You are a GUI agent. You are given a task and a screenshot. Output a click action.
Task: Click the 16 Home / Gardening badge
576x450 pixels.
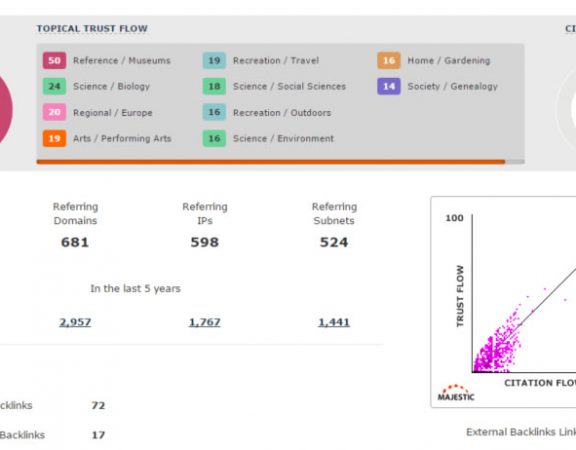[389, 61]
